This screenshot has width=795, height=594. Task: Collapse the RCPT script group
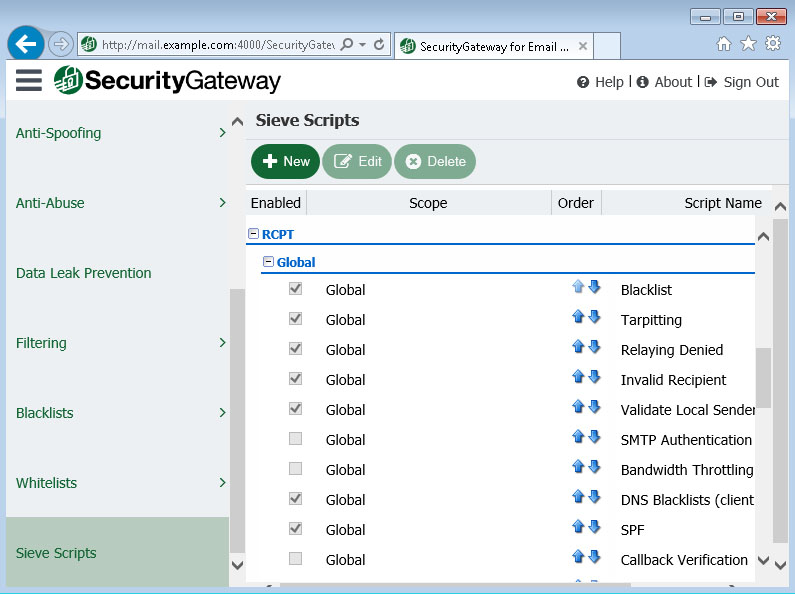click(x=253, y=234)
